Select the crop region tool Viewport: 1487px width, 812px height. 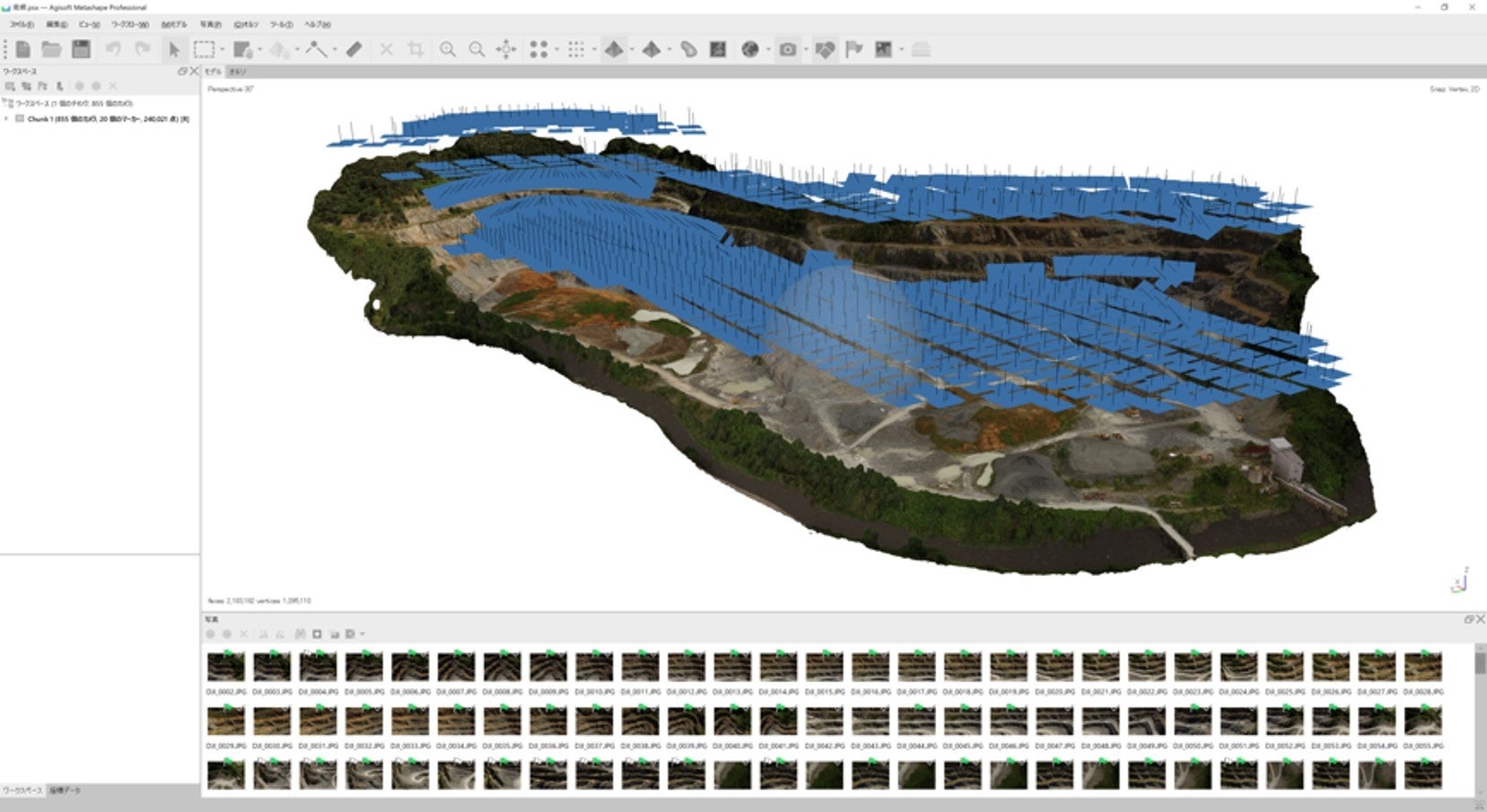(x=415, y=49)
